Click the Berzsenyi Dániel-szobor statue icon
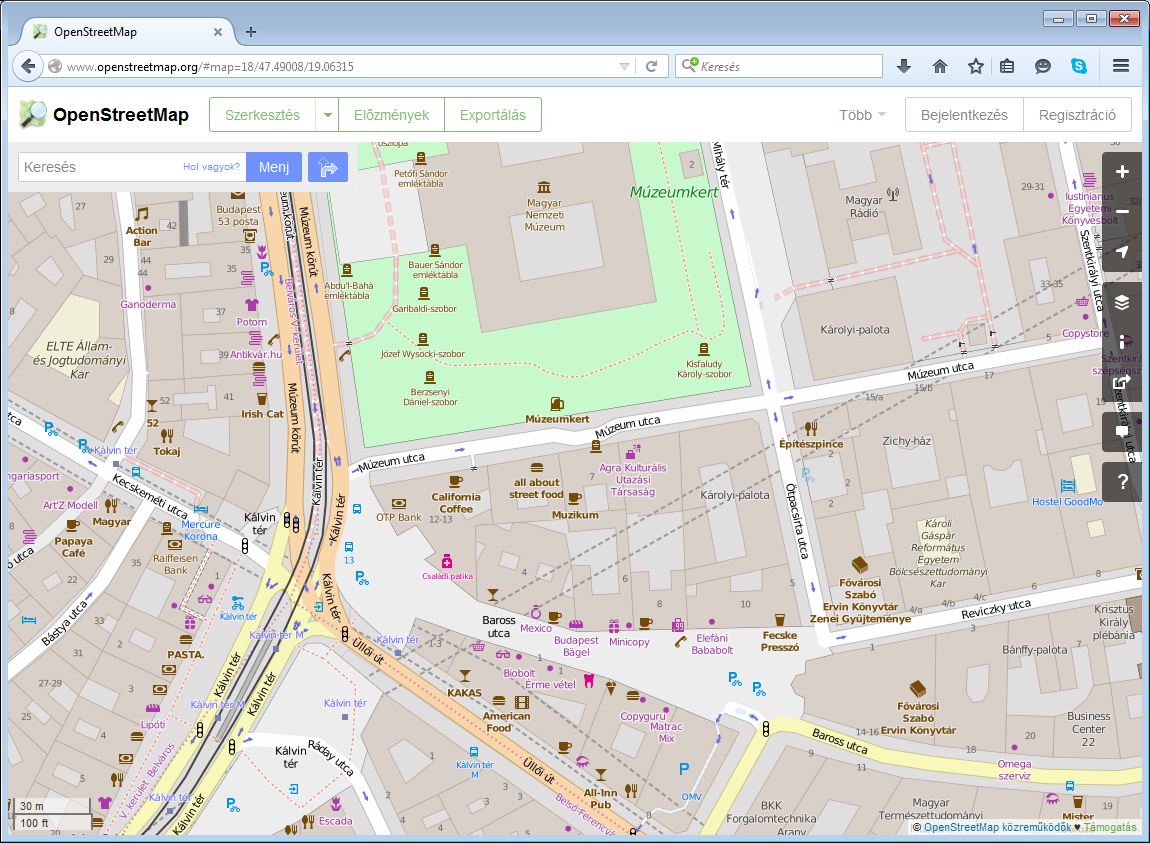The height and width of the screenshot is (843, 1150). [430, 377]
